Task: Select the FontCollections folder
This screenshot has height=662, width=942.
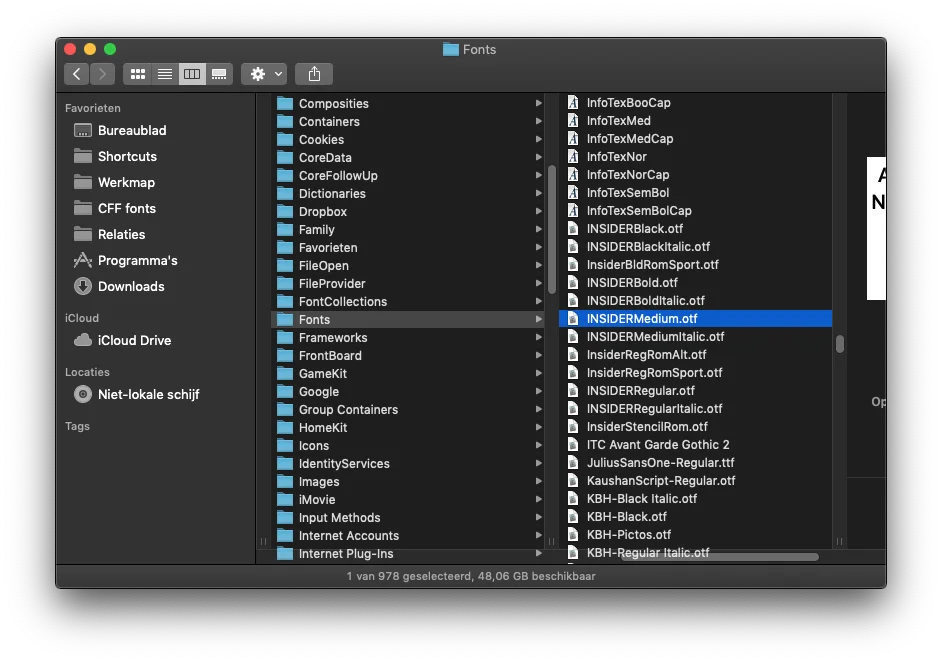Action: tap(409, 302)
